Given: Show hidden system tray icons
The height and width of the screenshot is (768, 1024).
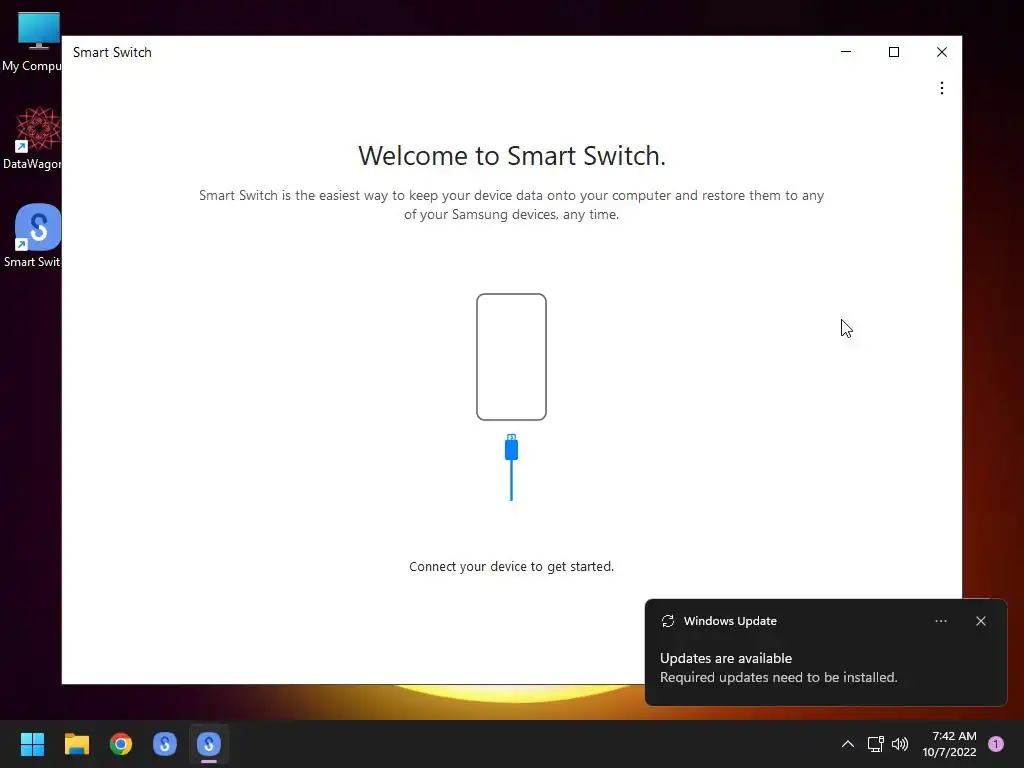Looking at the screenshot, I should (848, 744).
